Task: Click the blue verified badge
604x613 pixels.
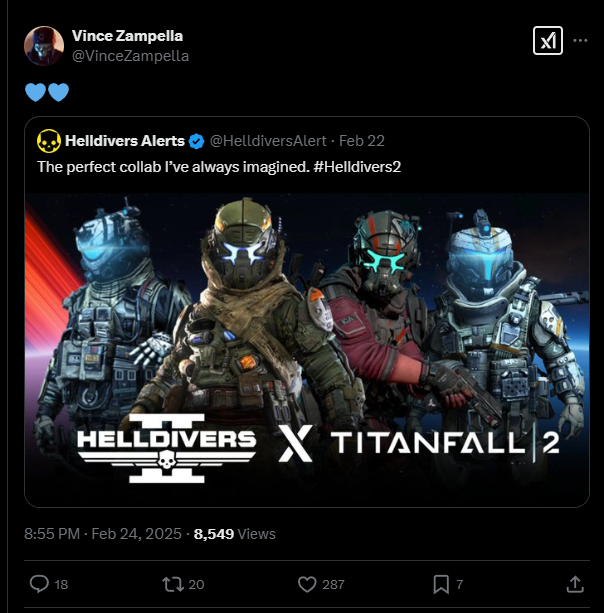Action: click(x=196, y=140)
